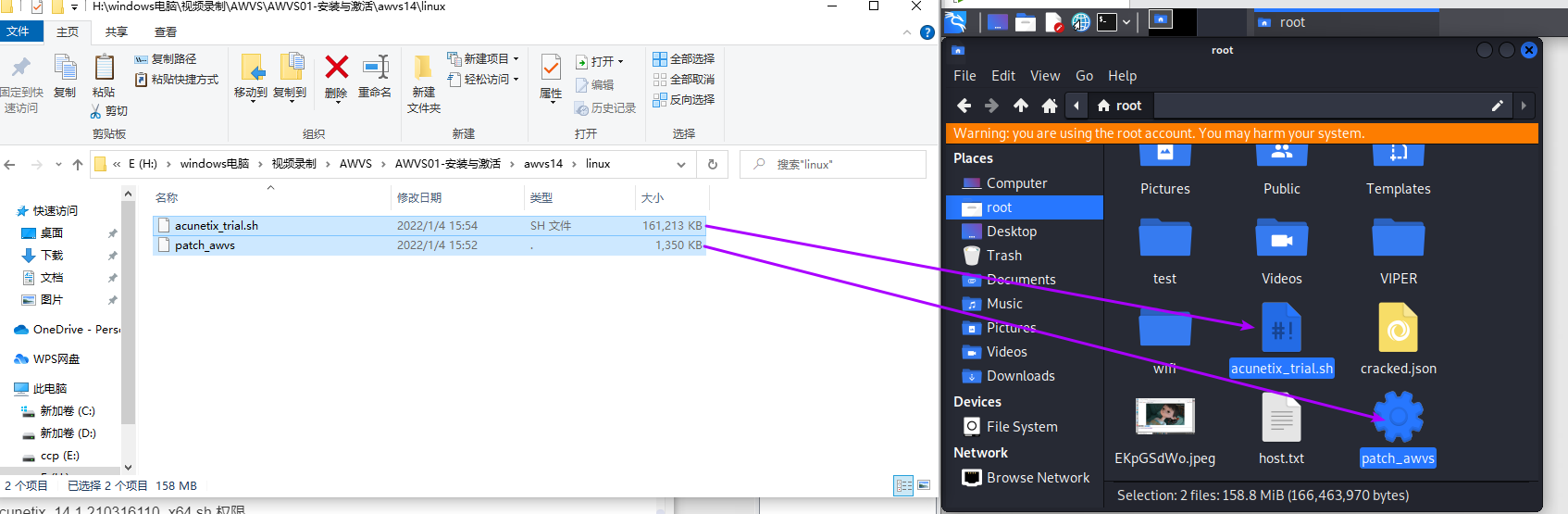This screenshot has height=514, width=1568.
Task: Switch to large icons view in Explorer status bar
Action: point(924,485)
